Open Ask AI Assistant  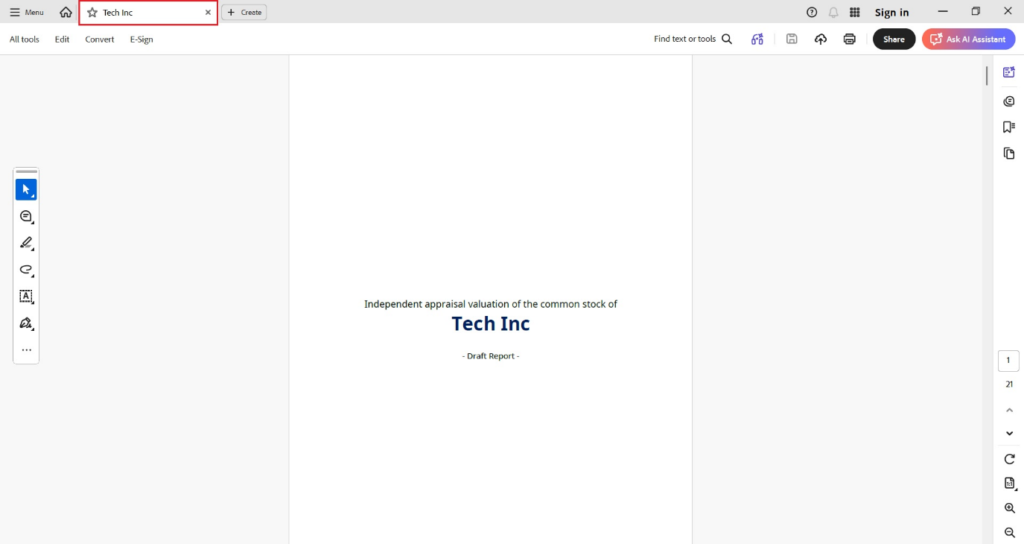pos(968,39)
